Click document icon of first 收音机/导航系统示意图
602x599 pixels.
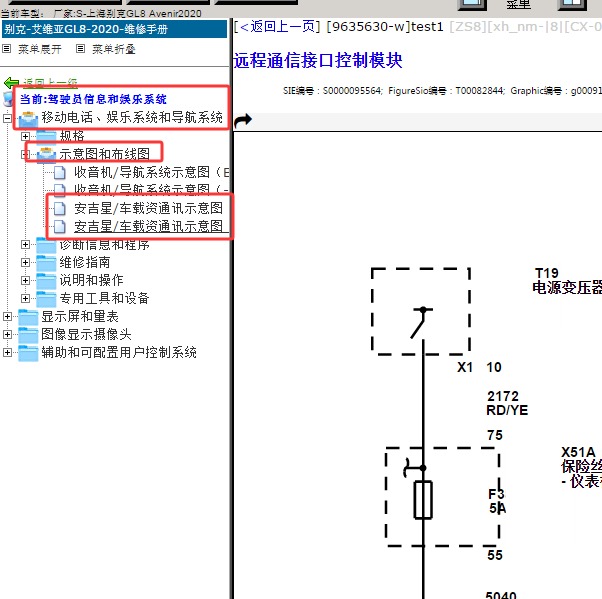pyautogui.click(x=60, y=172)
